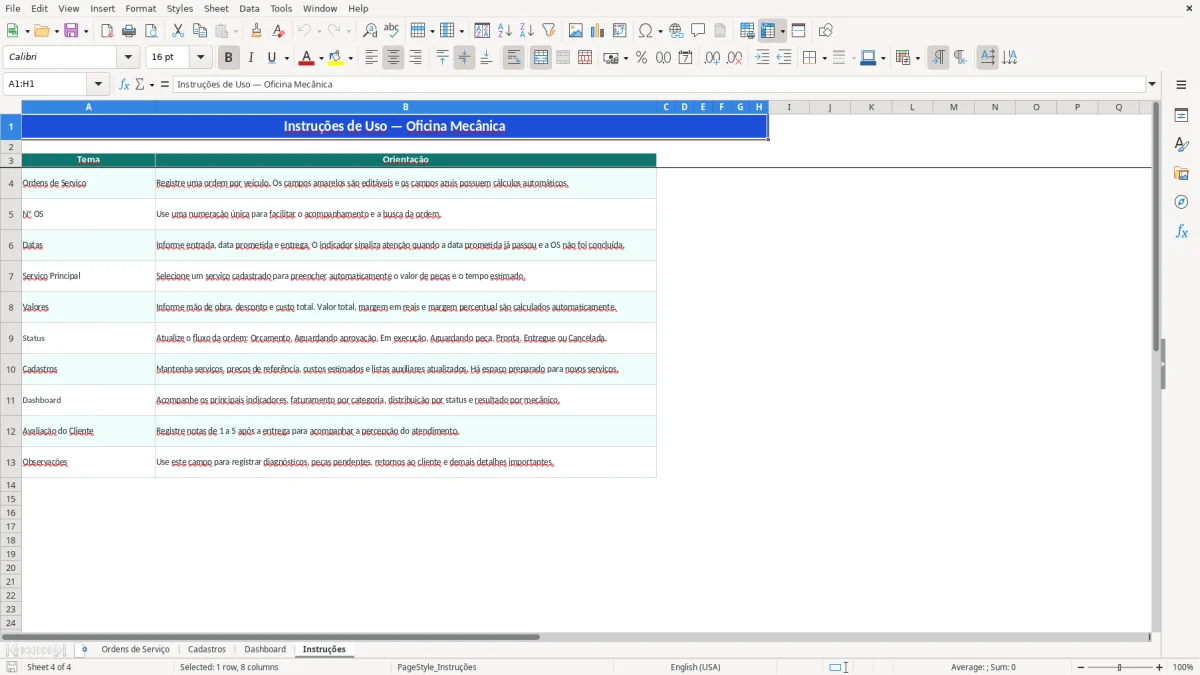This screenshot has width=1200, height=675.
Task: Insert Image icon in toolbar
Action: coord(576,31)
